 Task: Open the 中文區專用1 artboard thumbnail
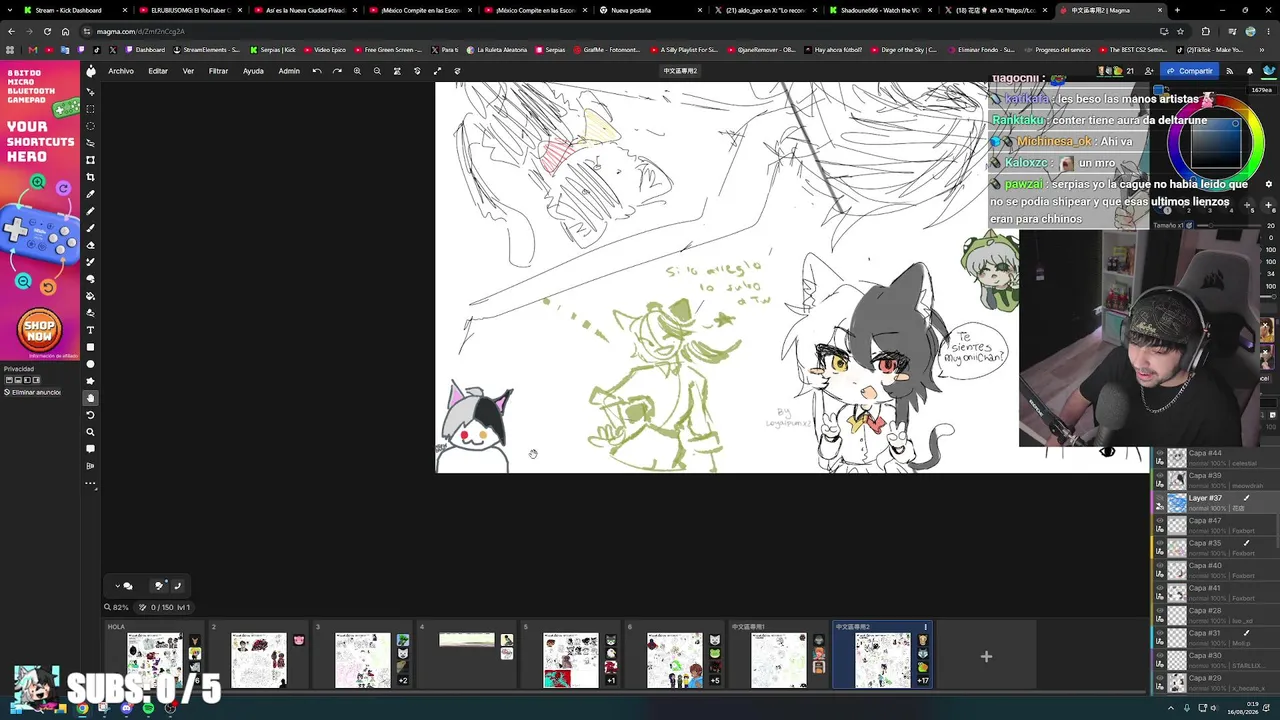778,660
